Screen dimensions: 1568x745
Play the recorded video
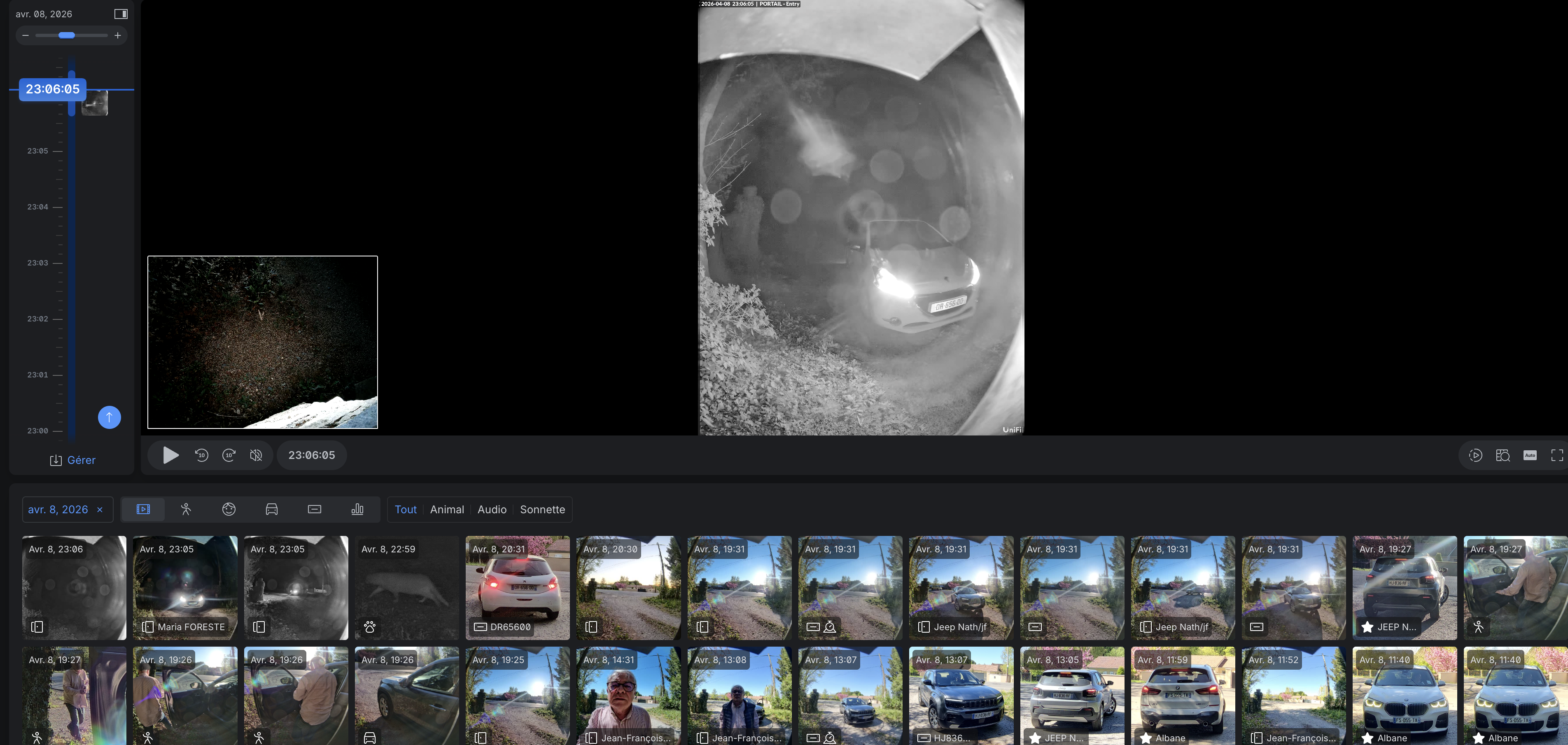170,455
